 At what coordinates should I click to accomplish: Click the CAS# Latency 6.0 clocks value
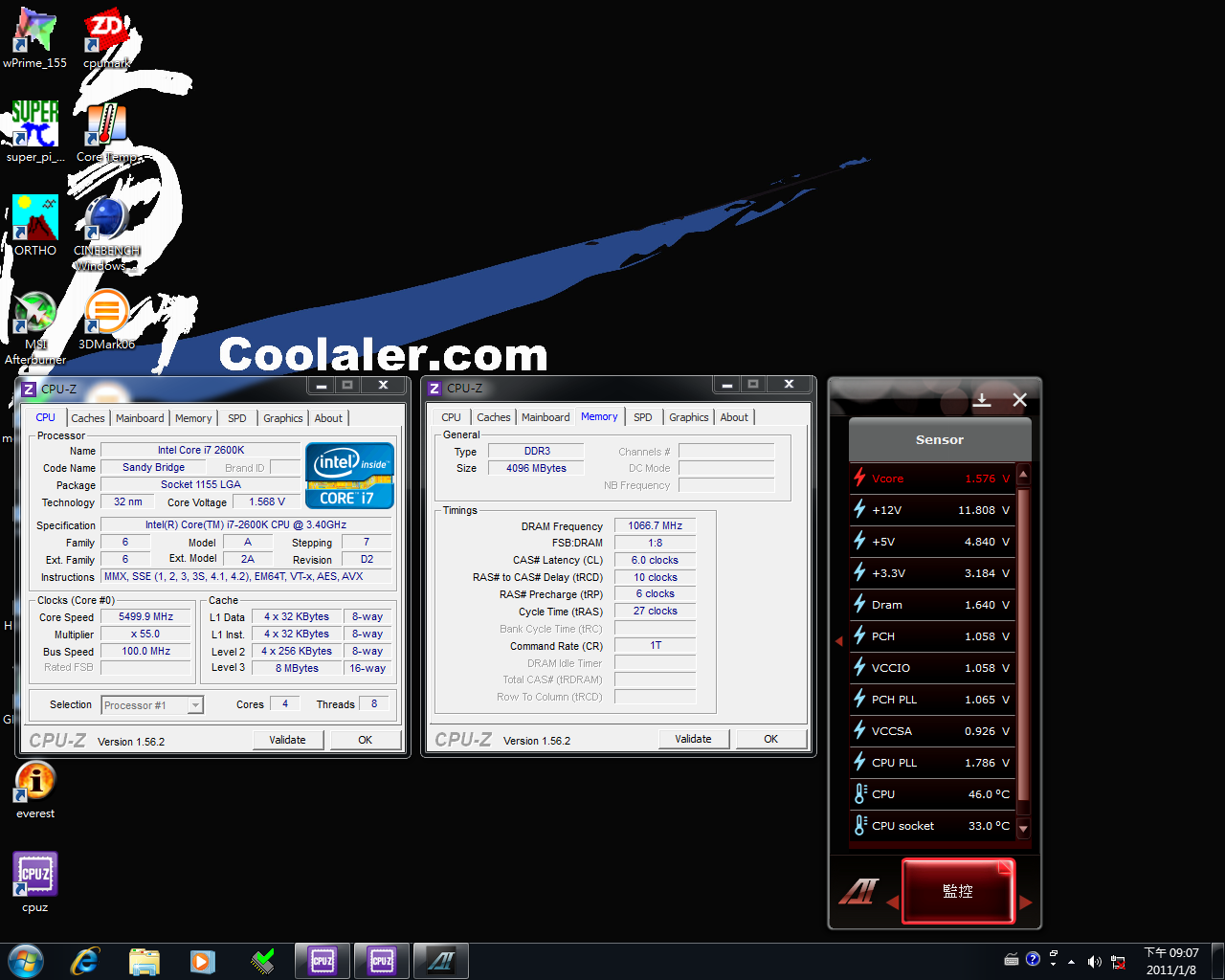click(656, 560)
